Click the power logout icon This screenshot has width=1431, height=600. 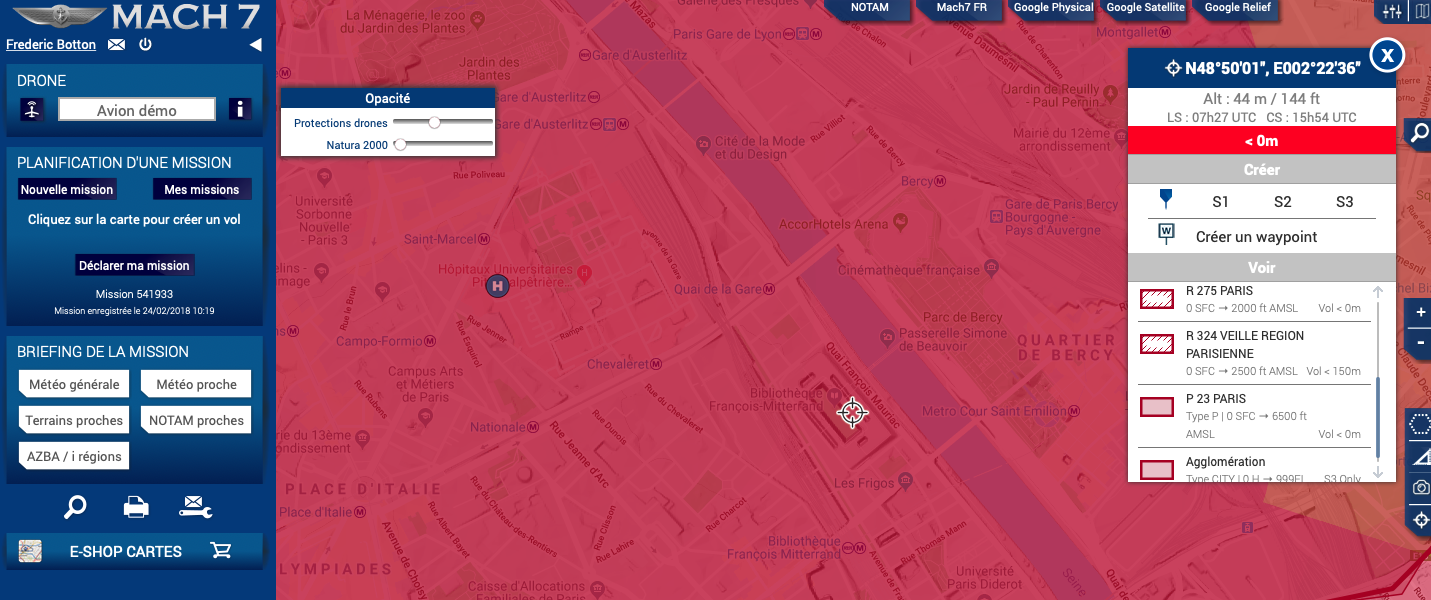coord(145,44)
